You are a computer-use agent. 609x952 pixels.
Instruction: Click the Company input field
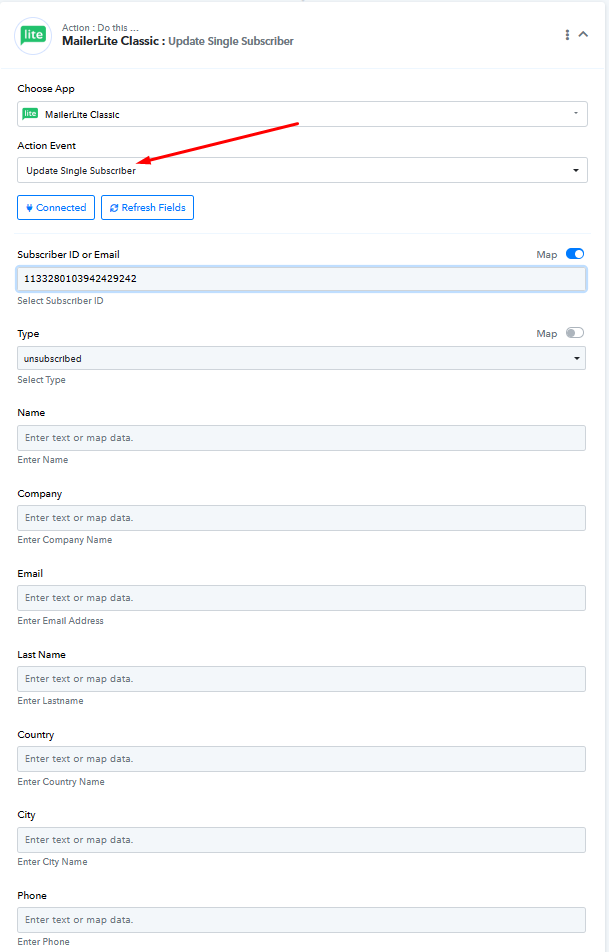[x=301, y=518]
